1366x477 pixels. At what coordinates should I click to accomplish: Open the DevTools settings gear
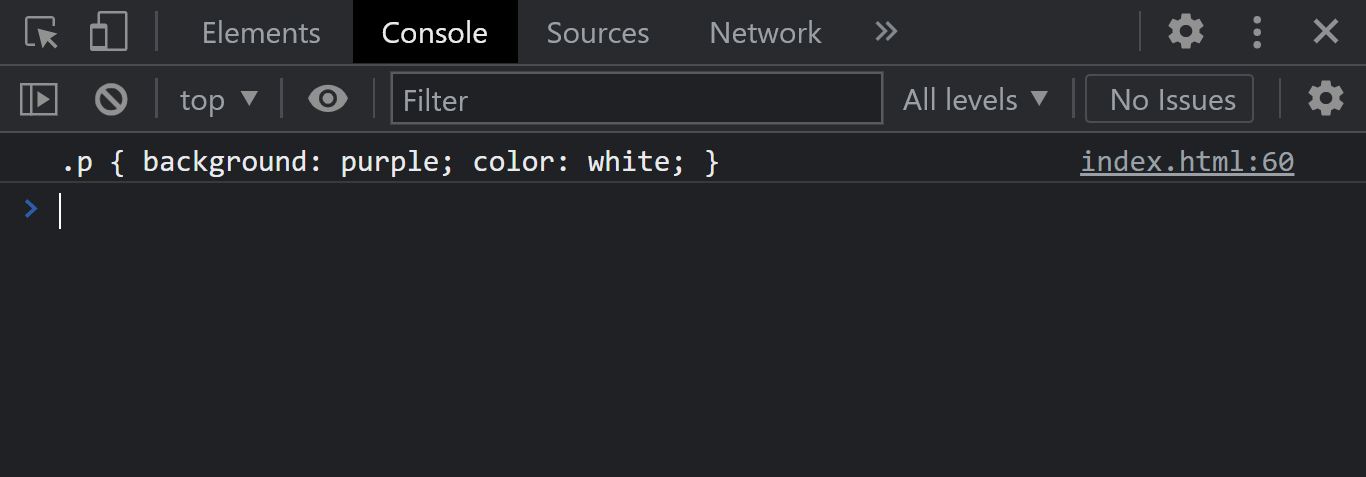(1186, 33)
